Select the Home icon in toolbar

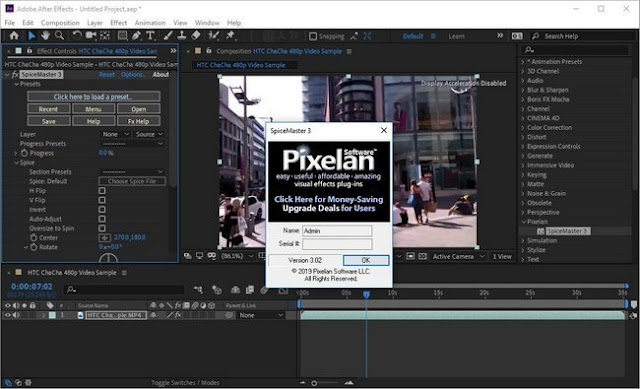point(14,36)
